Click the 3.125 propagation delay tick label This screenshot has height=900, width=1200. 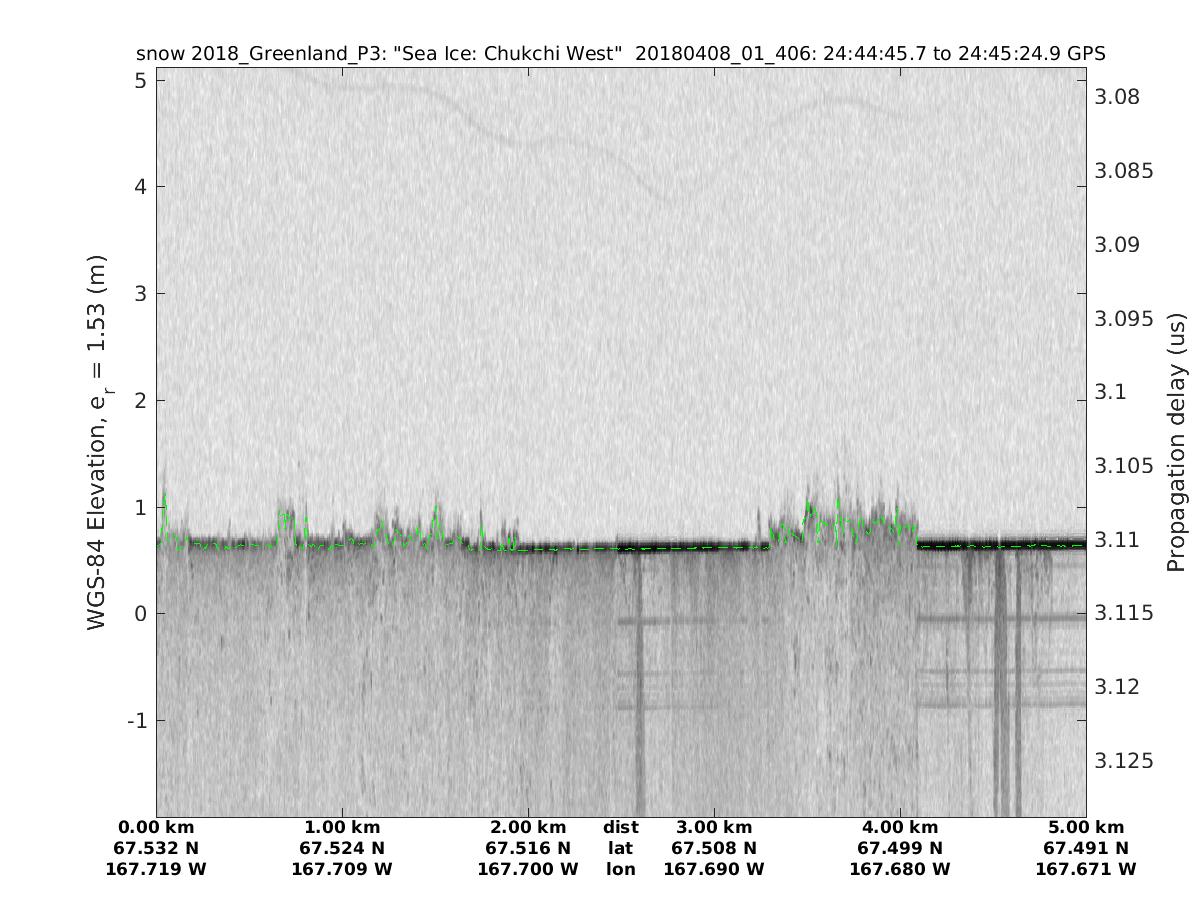1124,761
